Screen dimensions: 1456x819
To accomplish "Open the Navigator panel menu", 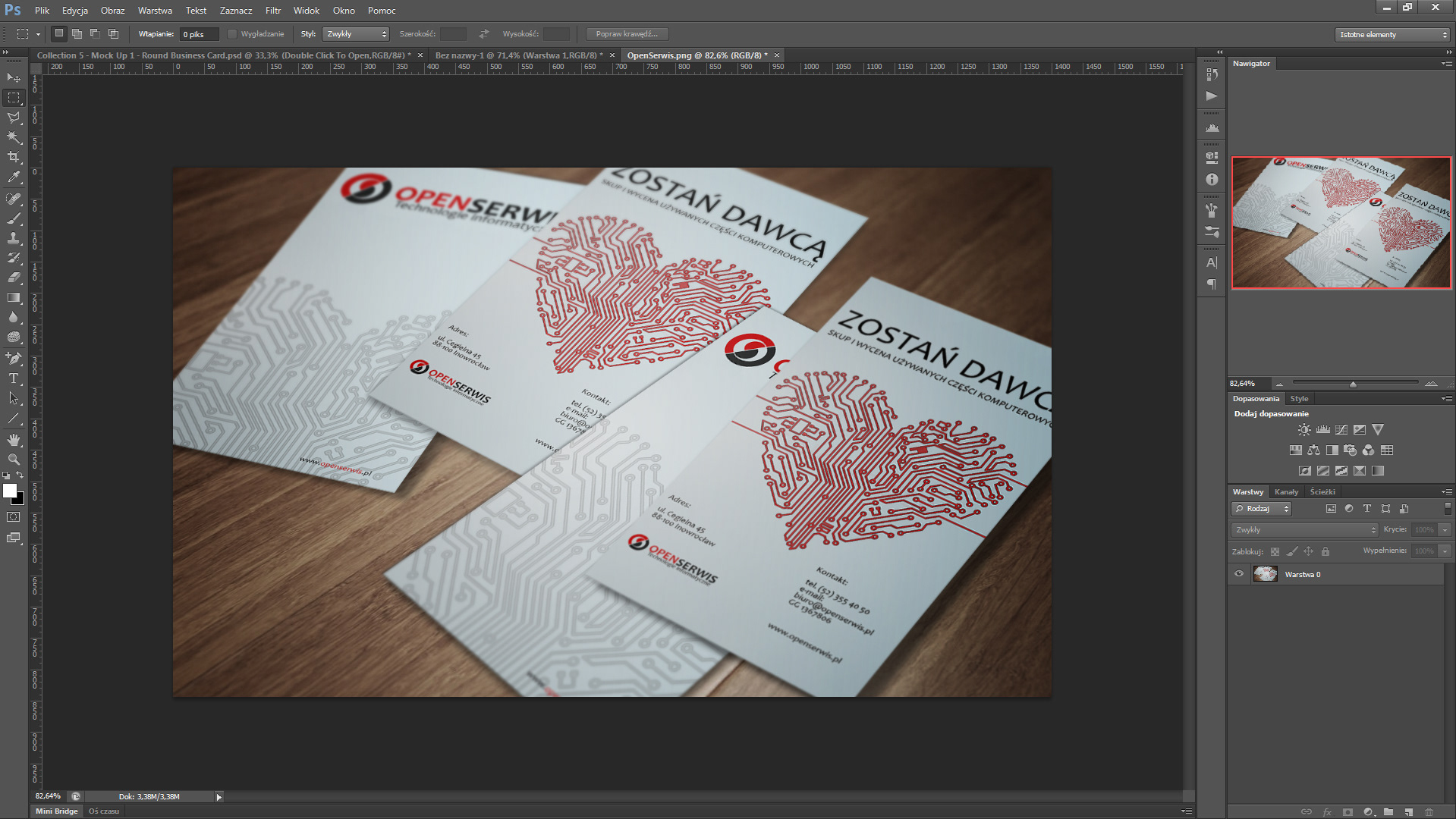I will [x=1446, y=64].
